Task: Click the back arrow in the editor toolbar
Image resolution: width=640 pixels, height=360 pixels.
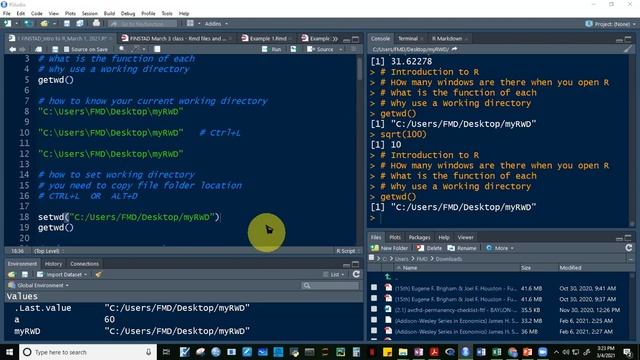Action: coord(13,49)
